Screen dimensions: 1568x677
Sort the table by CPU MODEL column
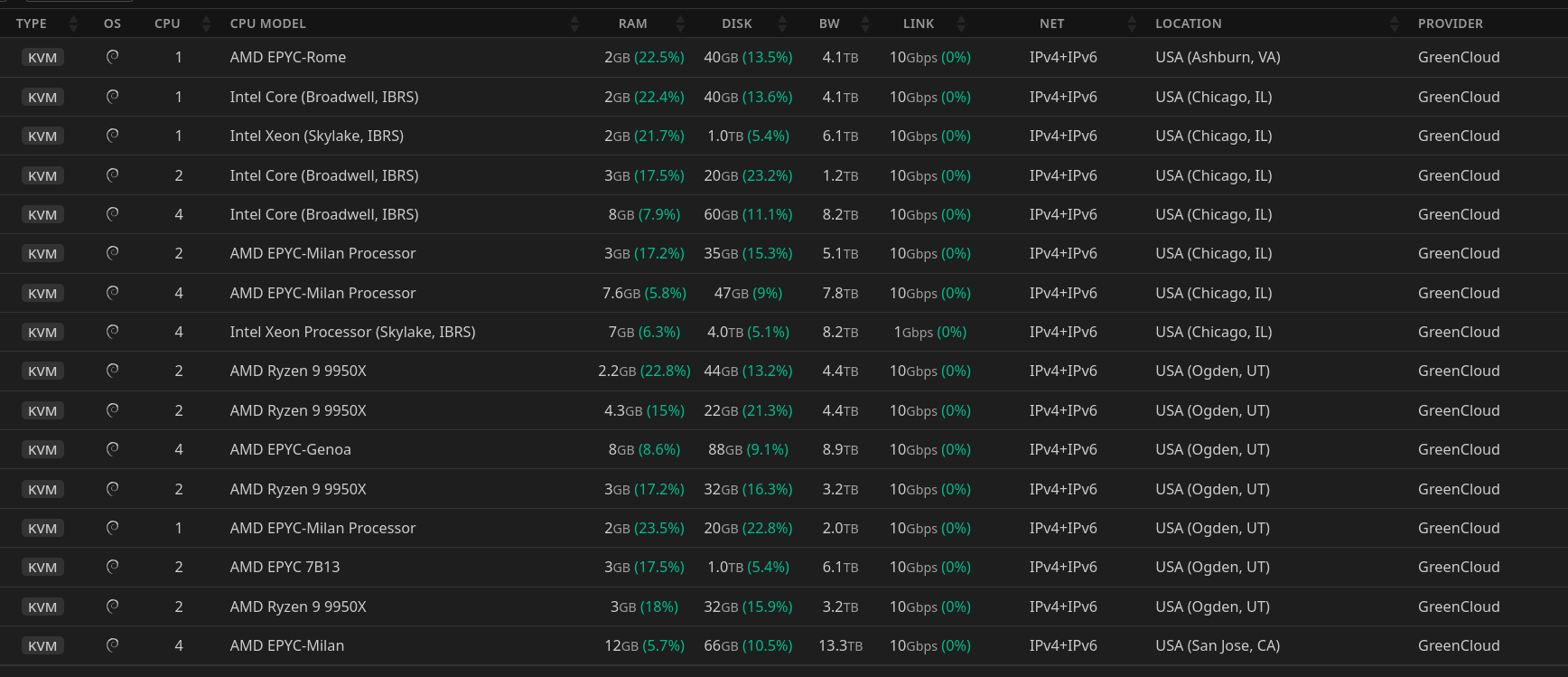click(x=574, y=24)
